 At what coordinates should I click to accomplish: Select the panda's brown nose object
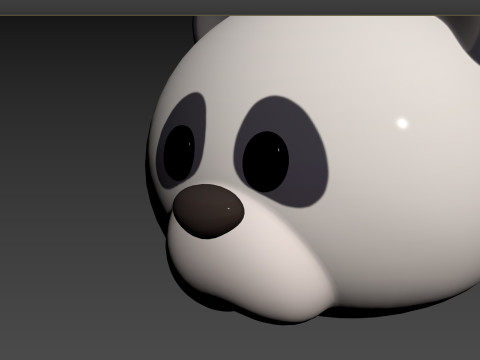208,211
